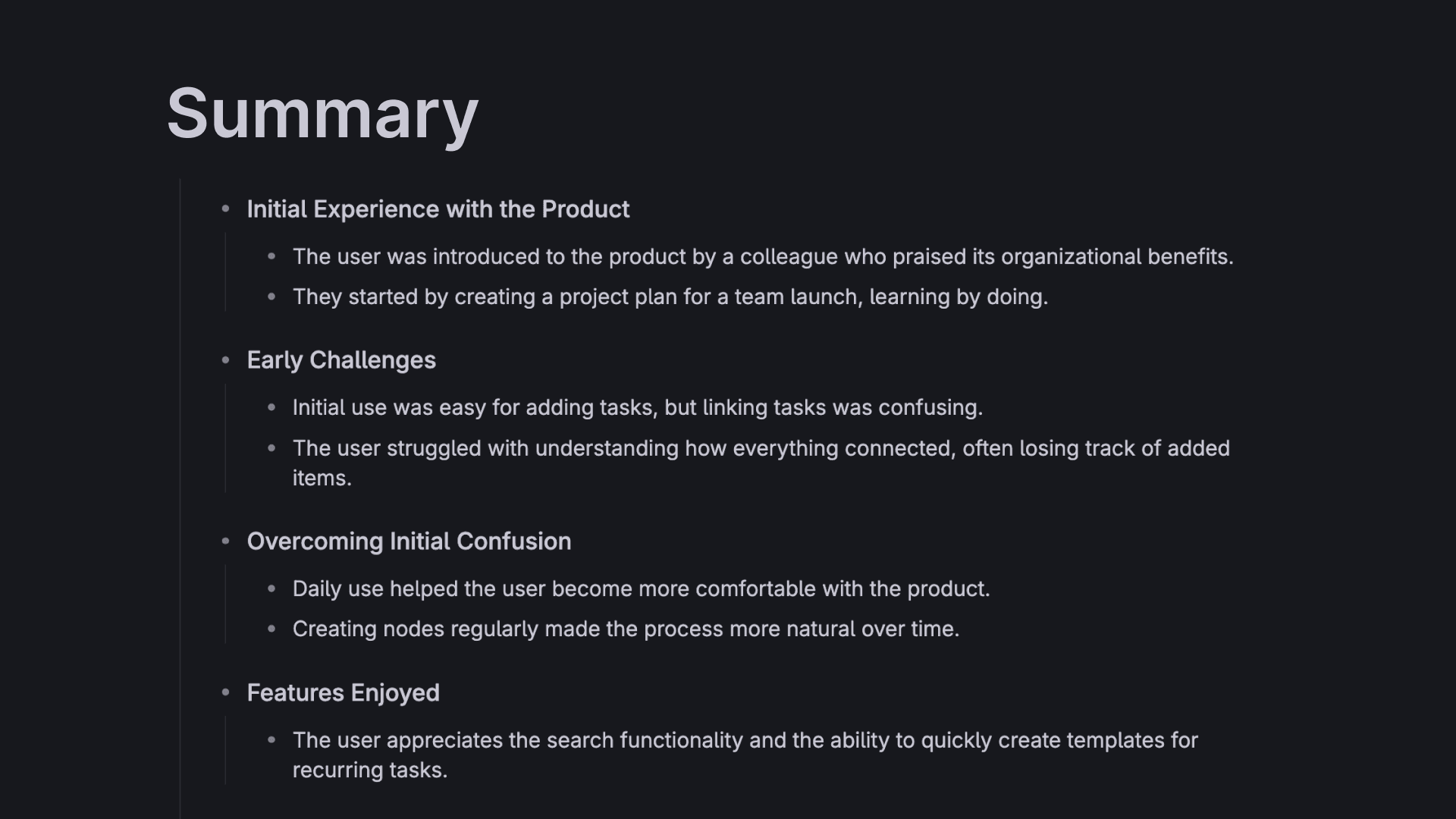Image resolution: width=1456 pixels, height=819 pixels.
Task: Click bullet of project plan line
Action: click(x=271, y=297)
